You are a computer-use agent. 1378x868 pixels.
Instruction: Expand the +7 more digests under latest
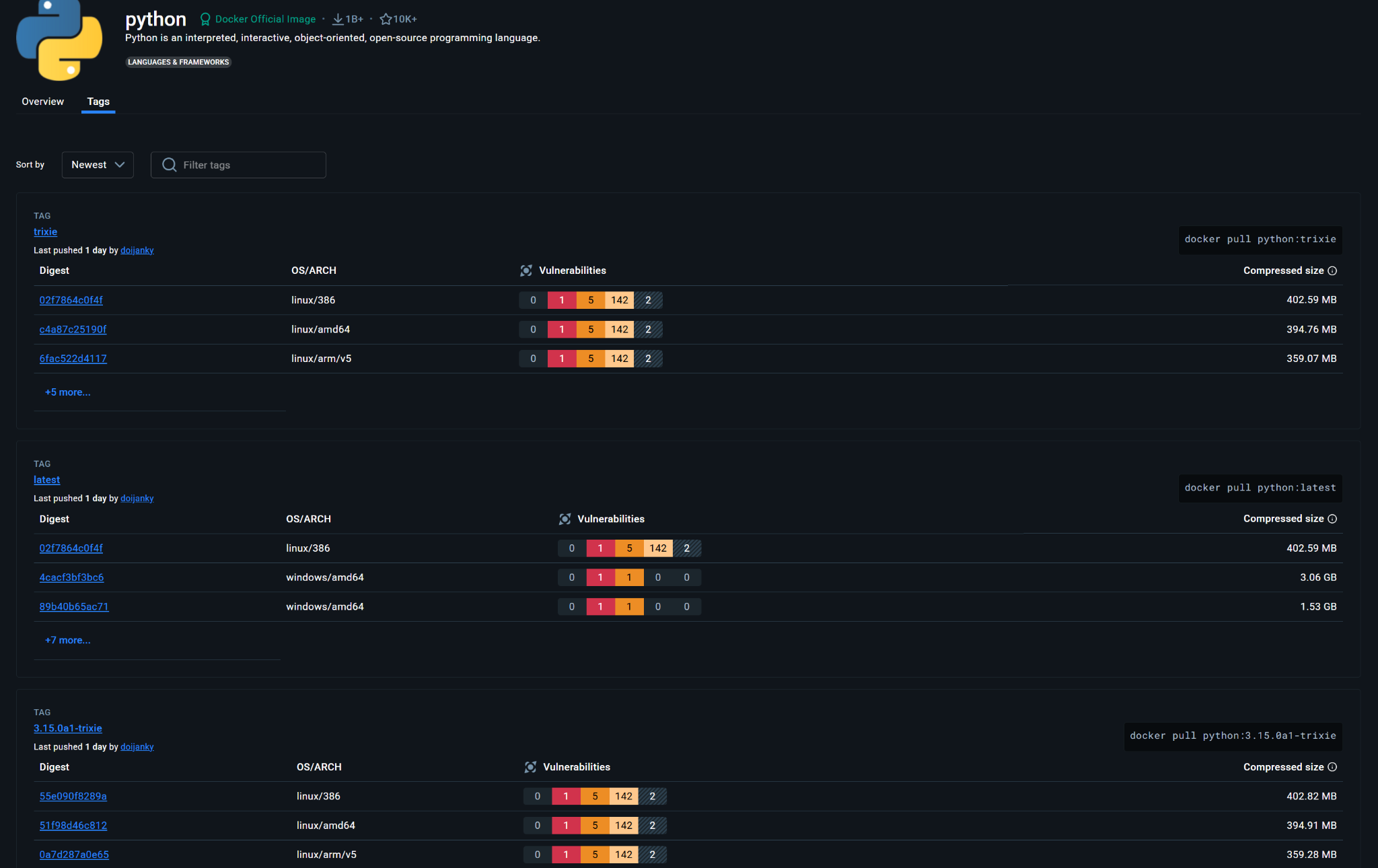[x=67, y=640]
